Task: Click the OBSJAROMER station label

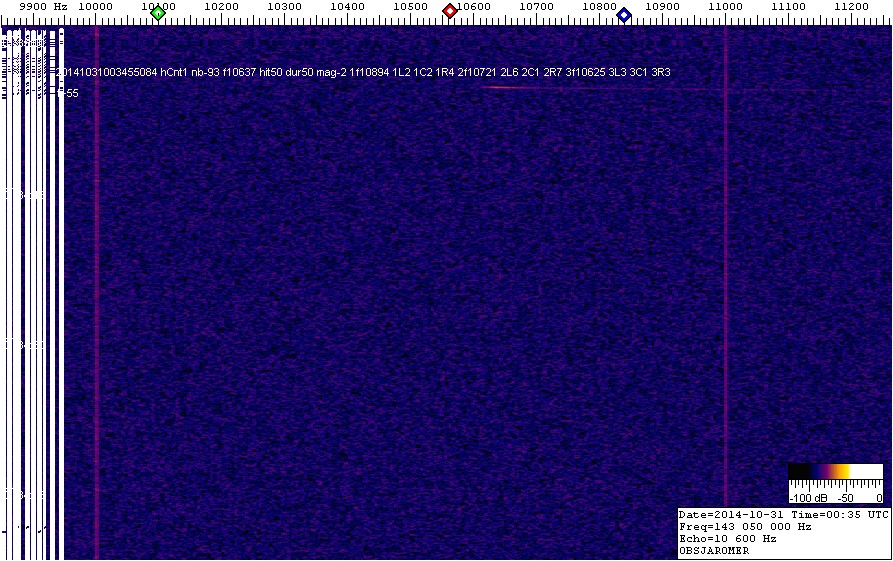Action: pyautogui.click(x=714, y=550)
